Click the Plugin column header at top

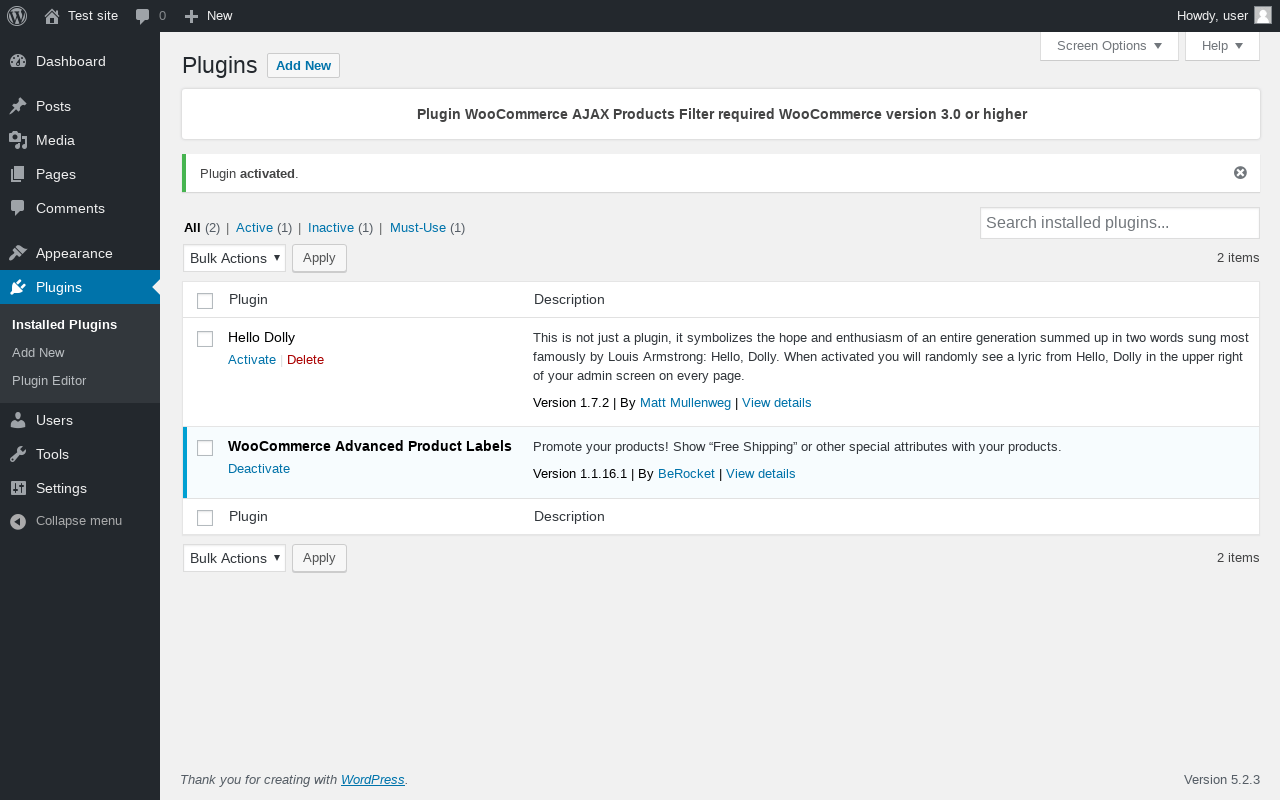(x=248, y=300)
